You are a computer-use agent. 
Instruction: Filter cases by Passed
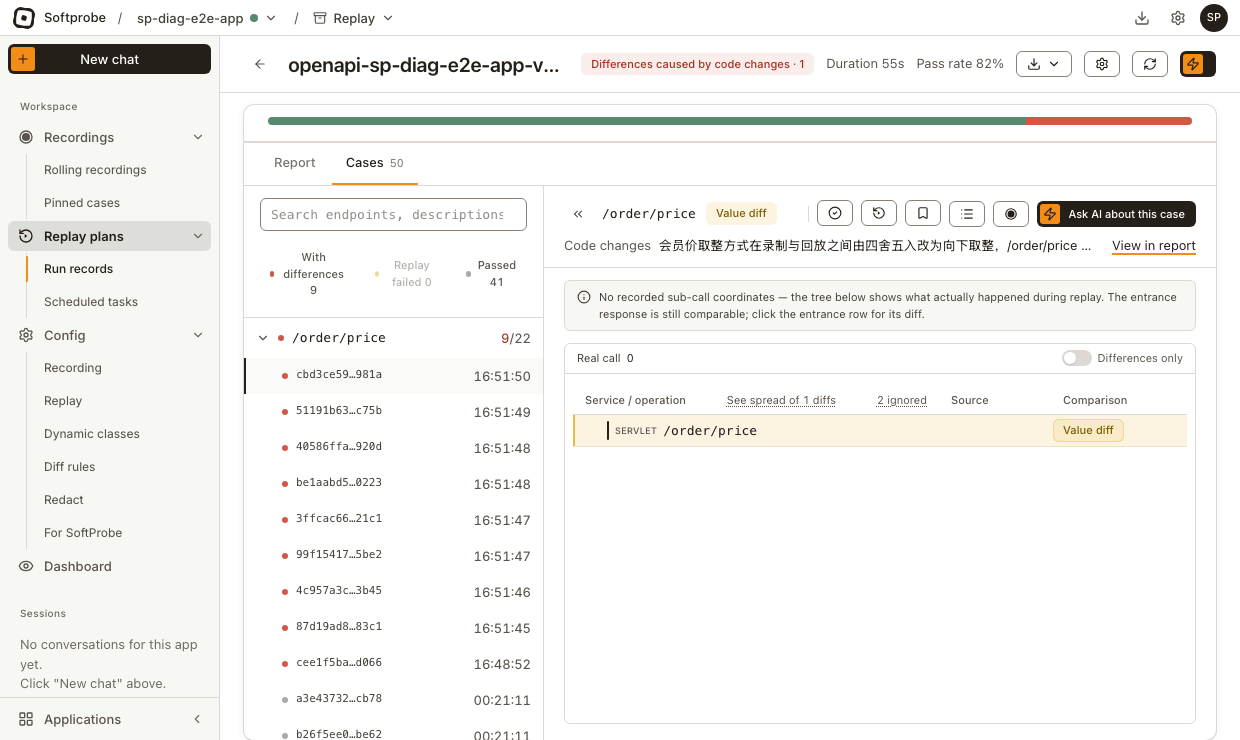[x=491, y=273]
